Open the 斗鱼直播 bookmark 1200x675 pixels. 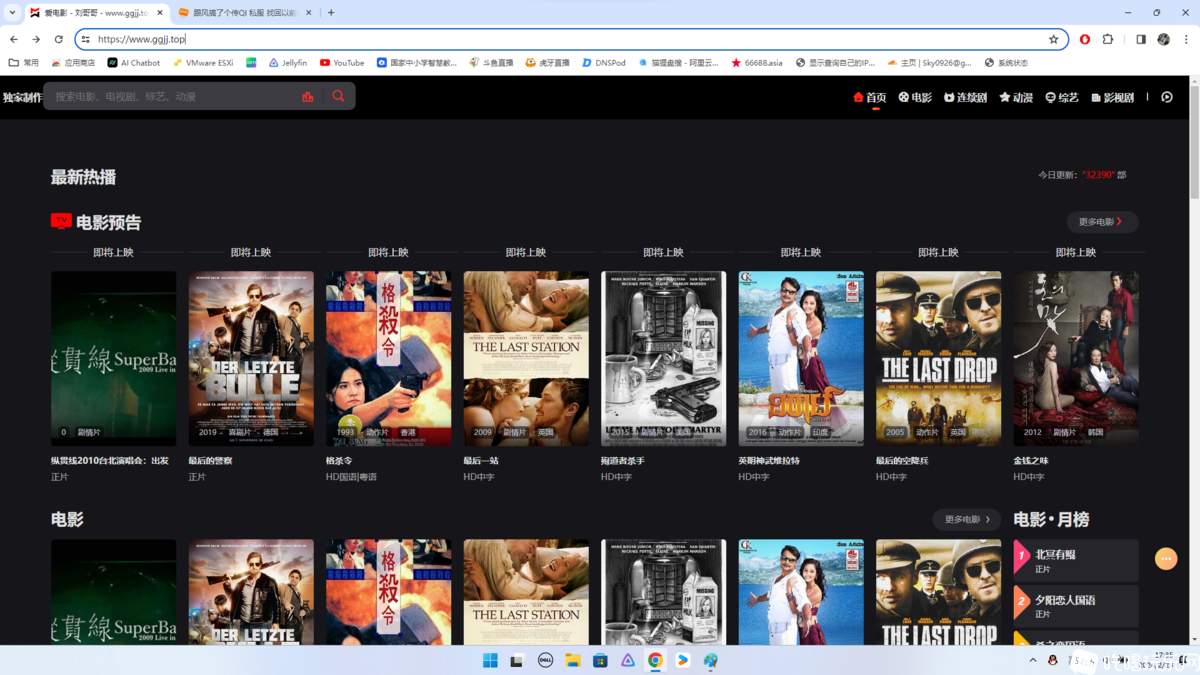tap(491, 62)
